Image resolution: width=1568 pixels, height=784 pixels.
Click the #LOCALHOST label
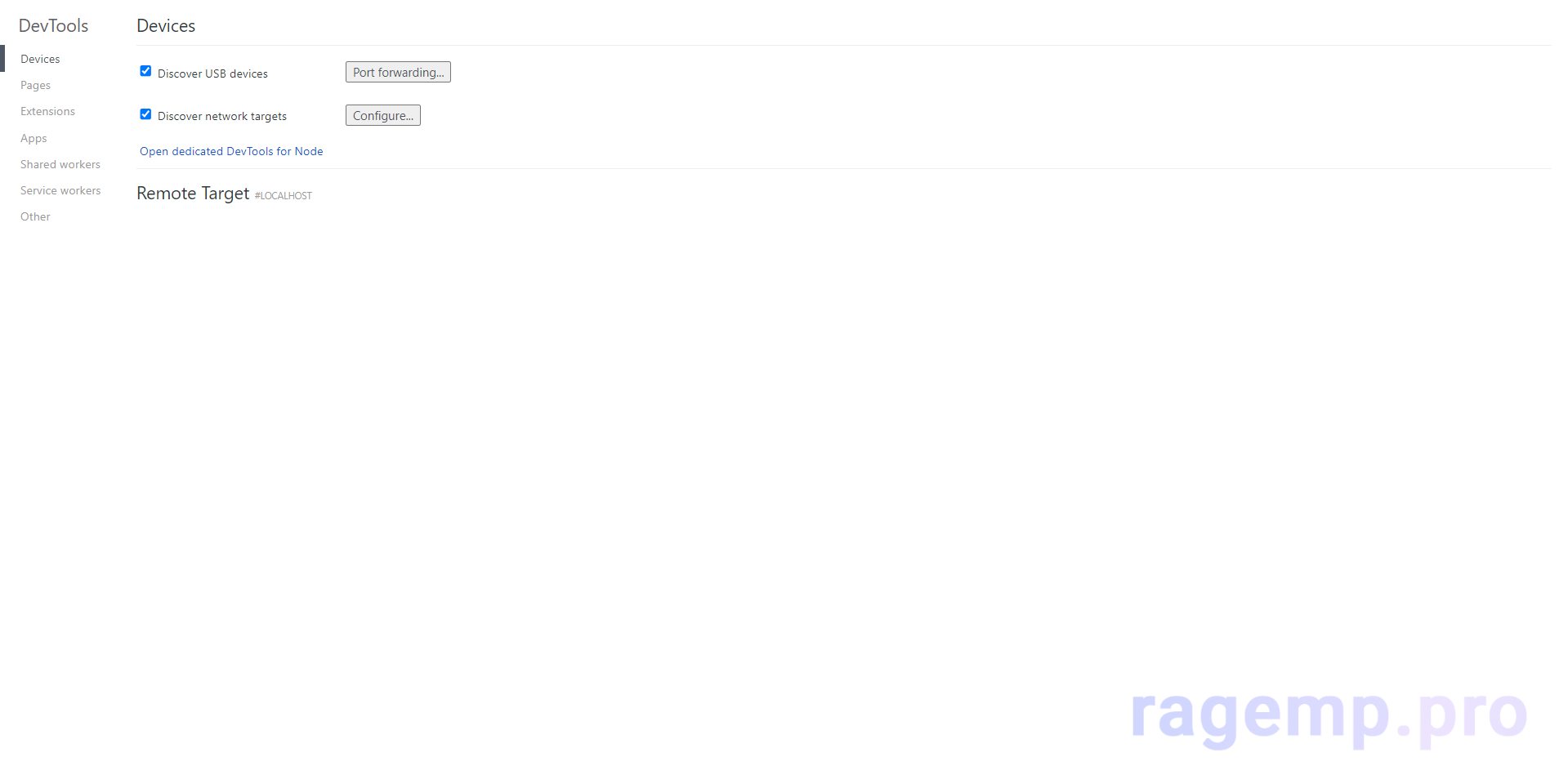284,196
